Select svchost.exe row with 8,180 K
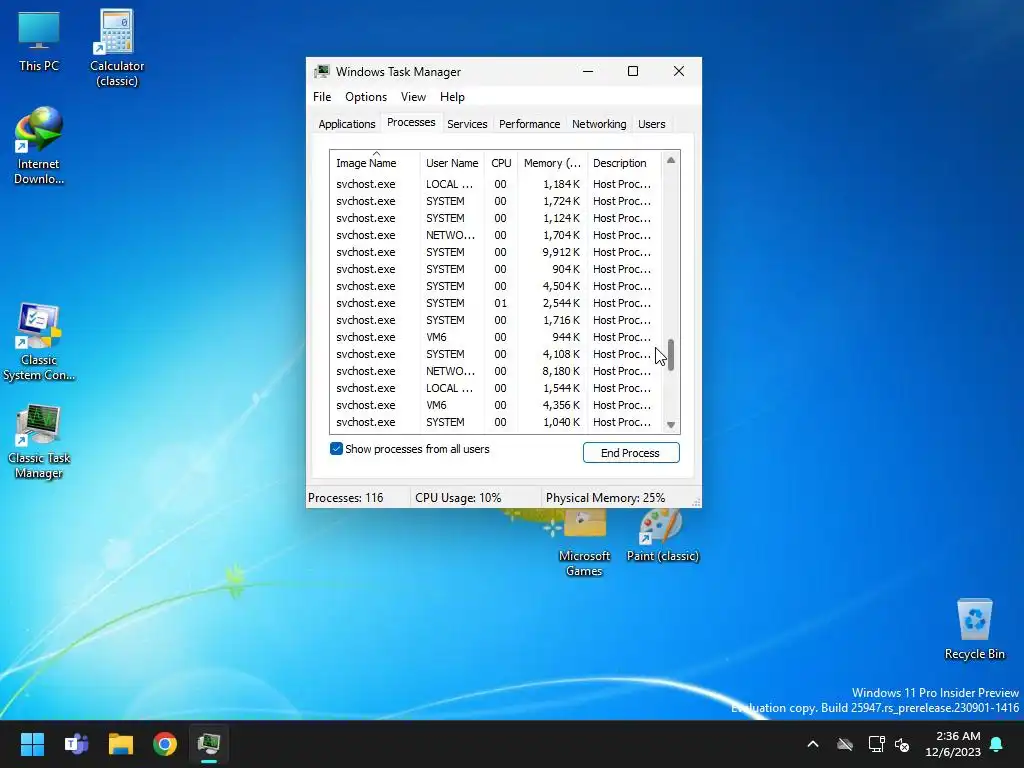This screenshot has width=1024, height=768. click(494, 371)
